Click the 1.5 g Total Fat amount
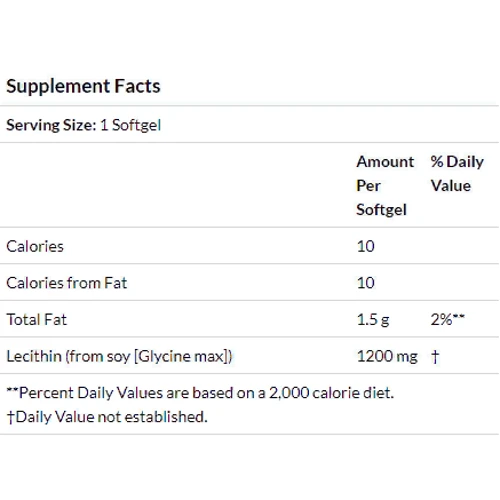Screen dimensions: 500x500 coord(373,320)
